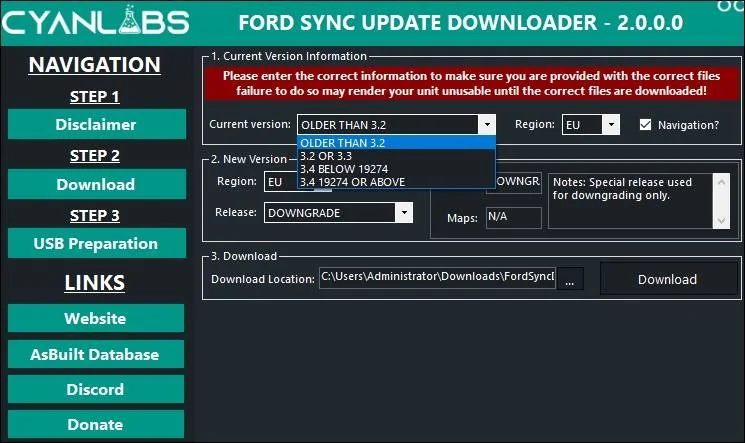Collapse the Current version dropdown arrow

point(487,125)
